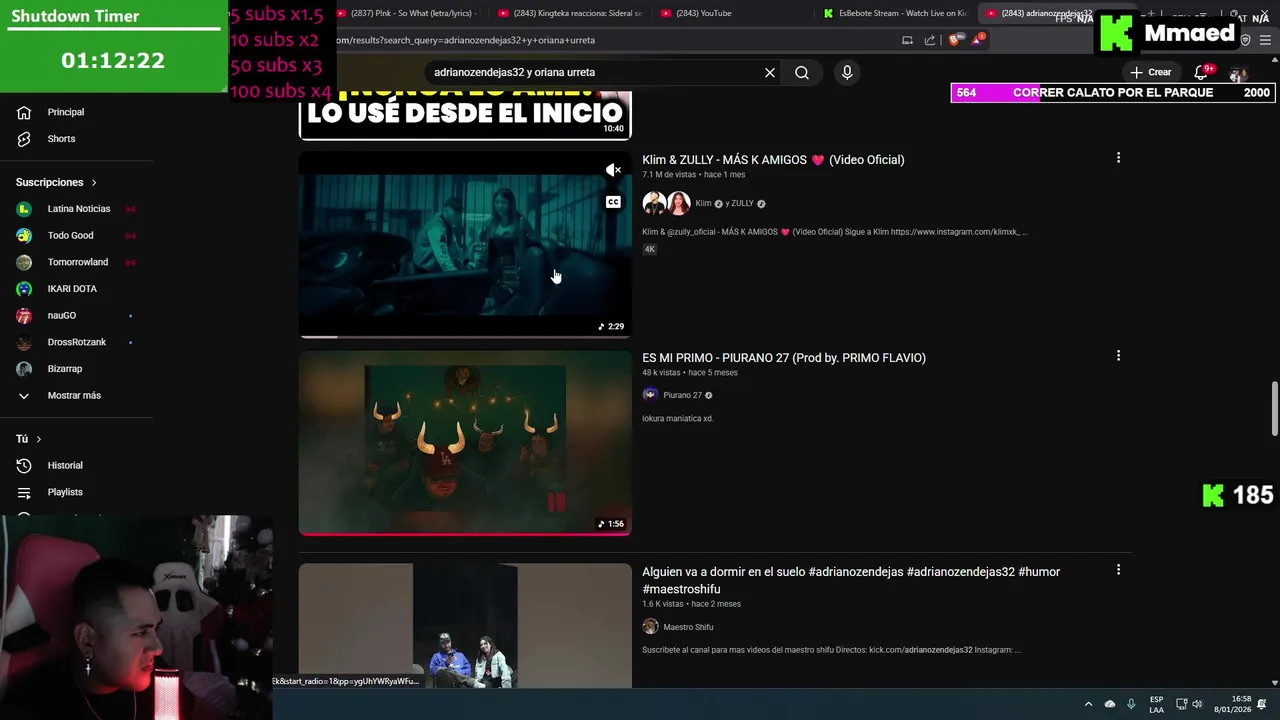Toggle captions CC on video preview
This screenshot has height=720, width=1280.
(613, 202)
